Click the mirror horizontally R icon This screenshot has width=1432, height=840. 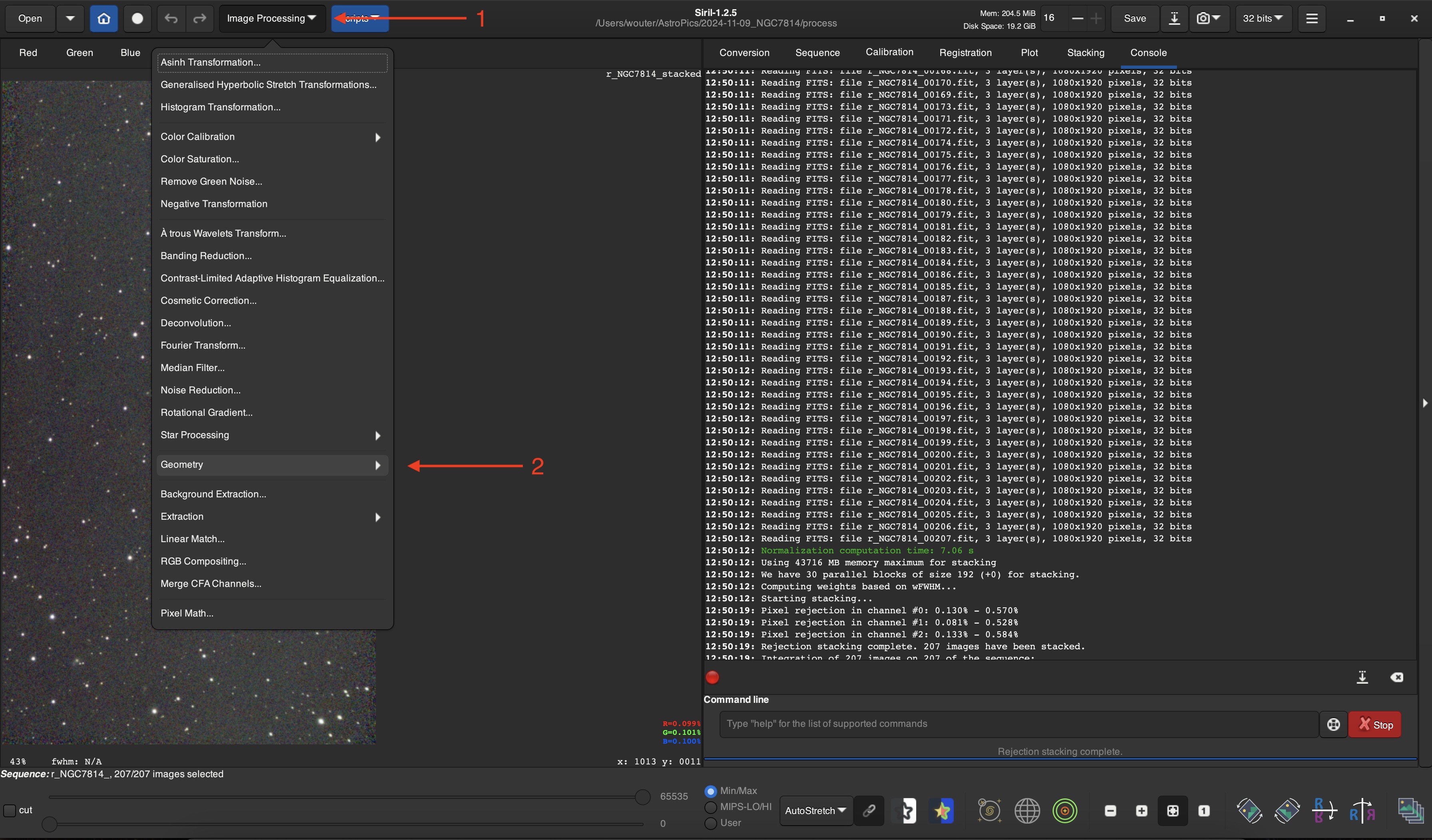click(x=1362, y=810)
